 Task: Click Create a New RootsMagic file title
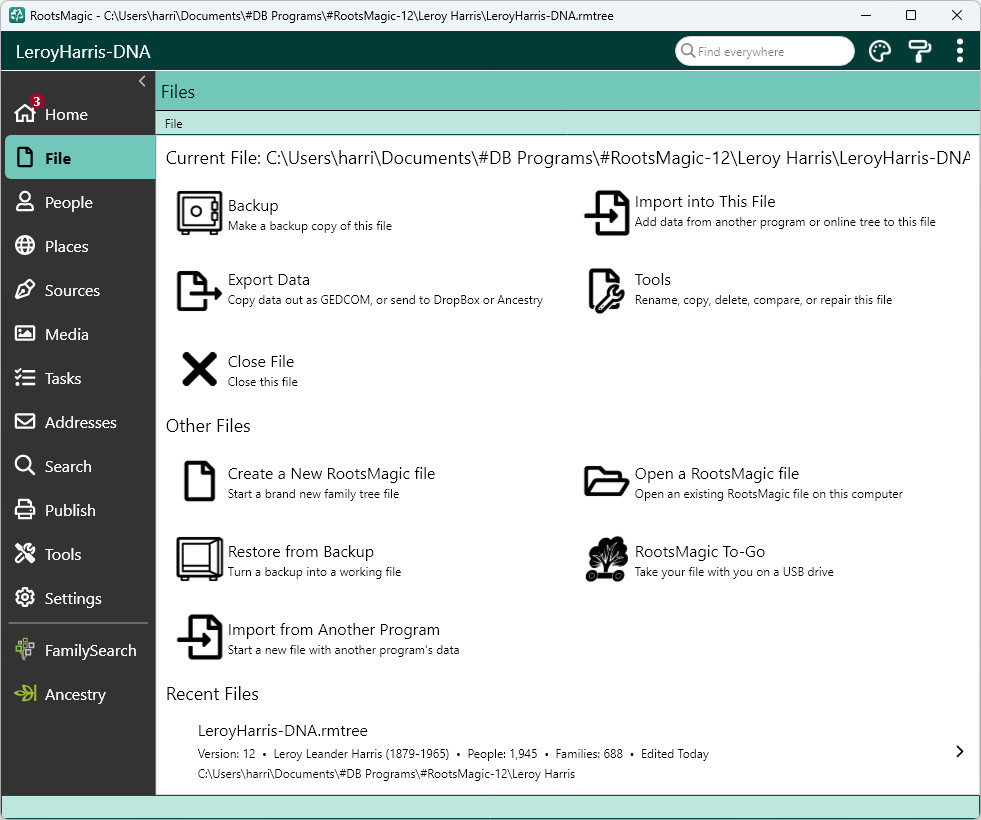tap(331, 473)
